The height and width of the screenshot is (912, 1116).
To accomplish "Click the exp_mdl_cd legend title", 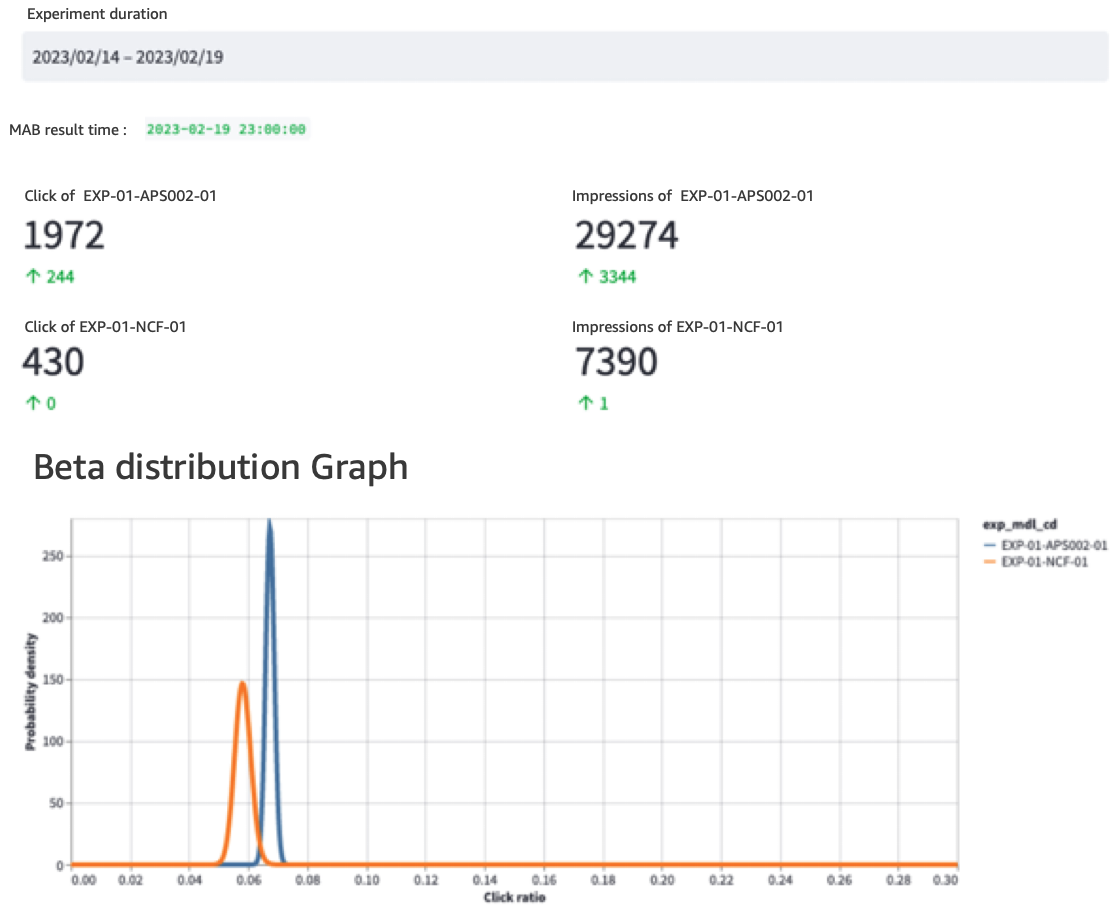I will click(1020, 525).
